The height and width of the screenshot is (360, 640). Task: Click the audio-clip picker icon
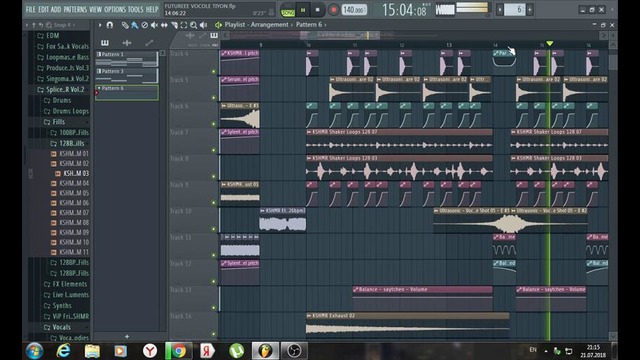tap(127, 42)
